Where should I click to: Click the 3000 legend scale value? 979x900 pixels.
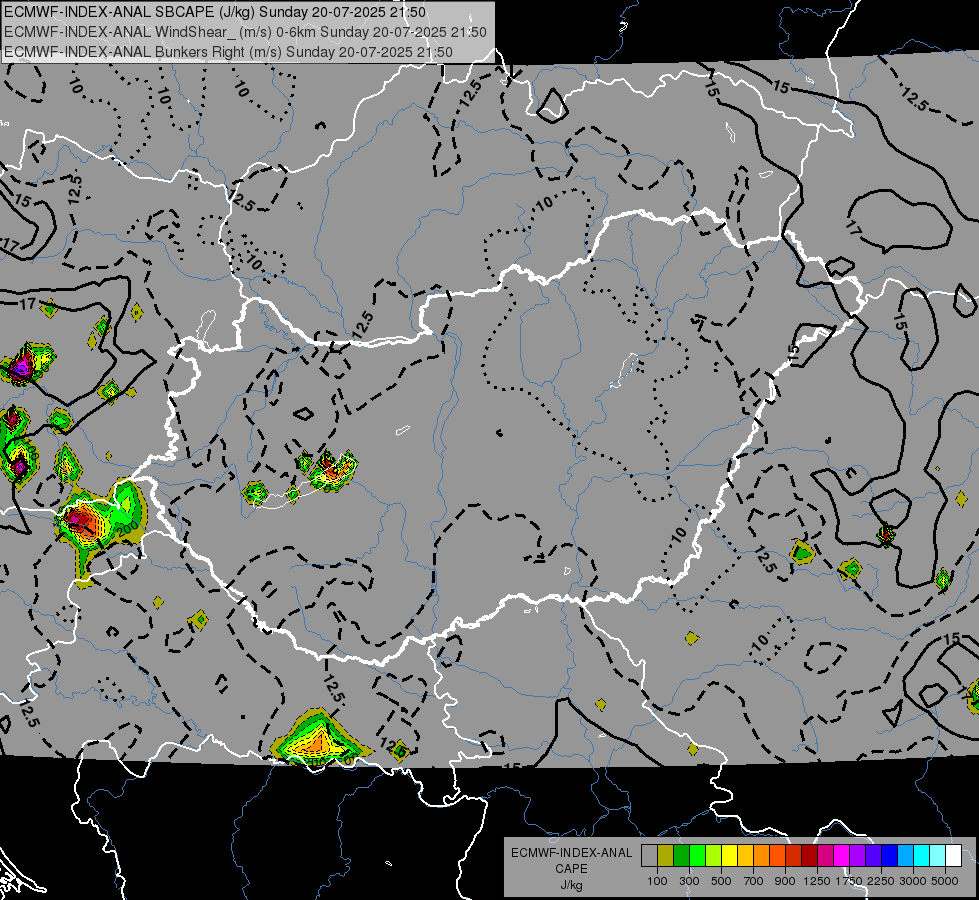click(x=913, y=881)
